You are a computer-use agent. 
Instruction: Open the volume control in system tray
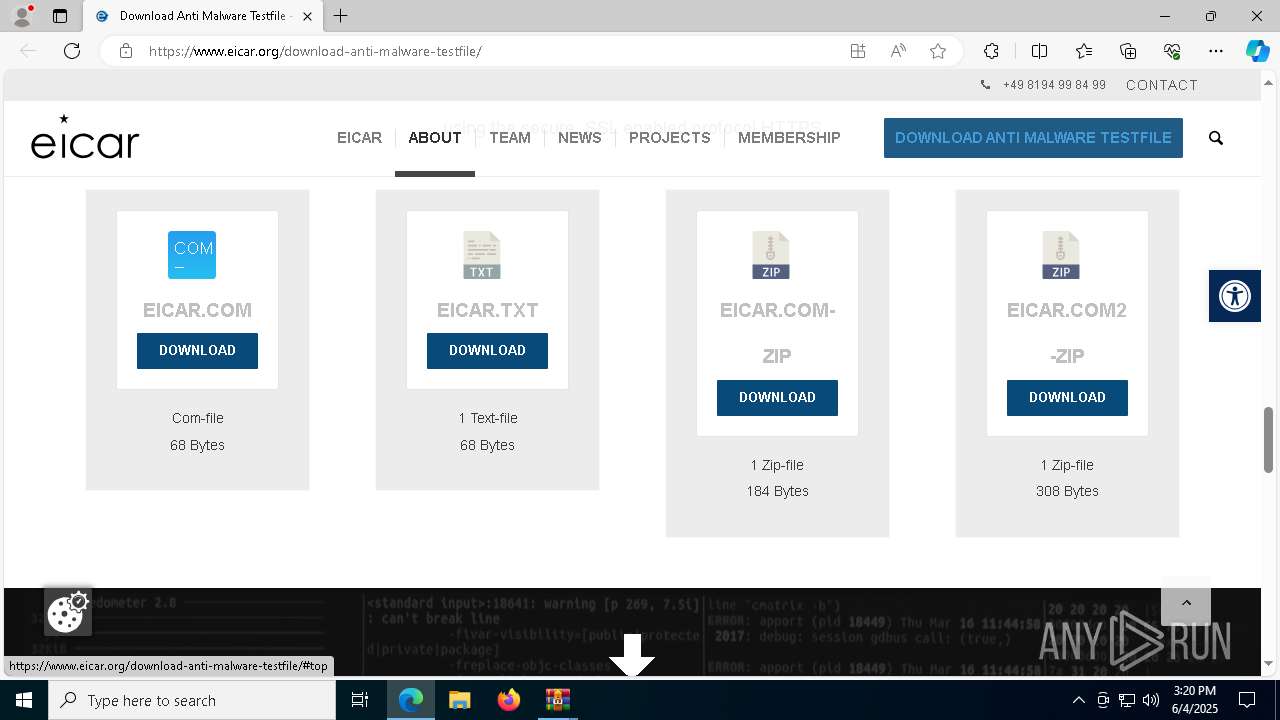point(1151,700)
